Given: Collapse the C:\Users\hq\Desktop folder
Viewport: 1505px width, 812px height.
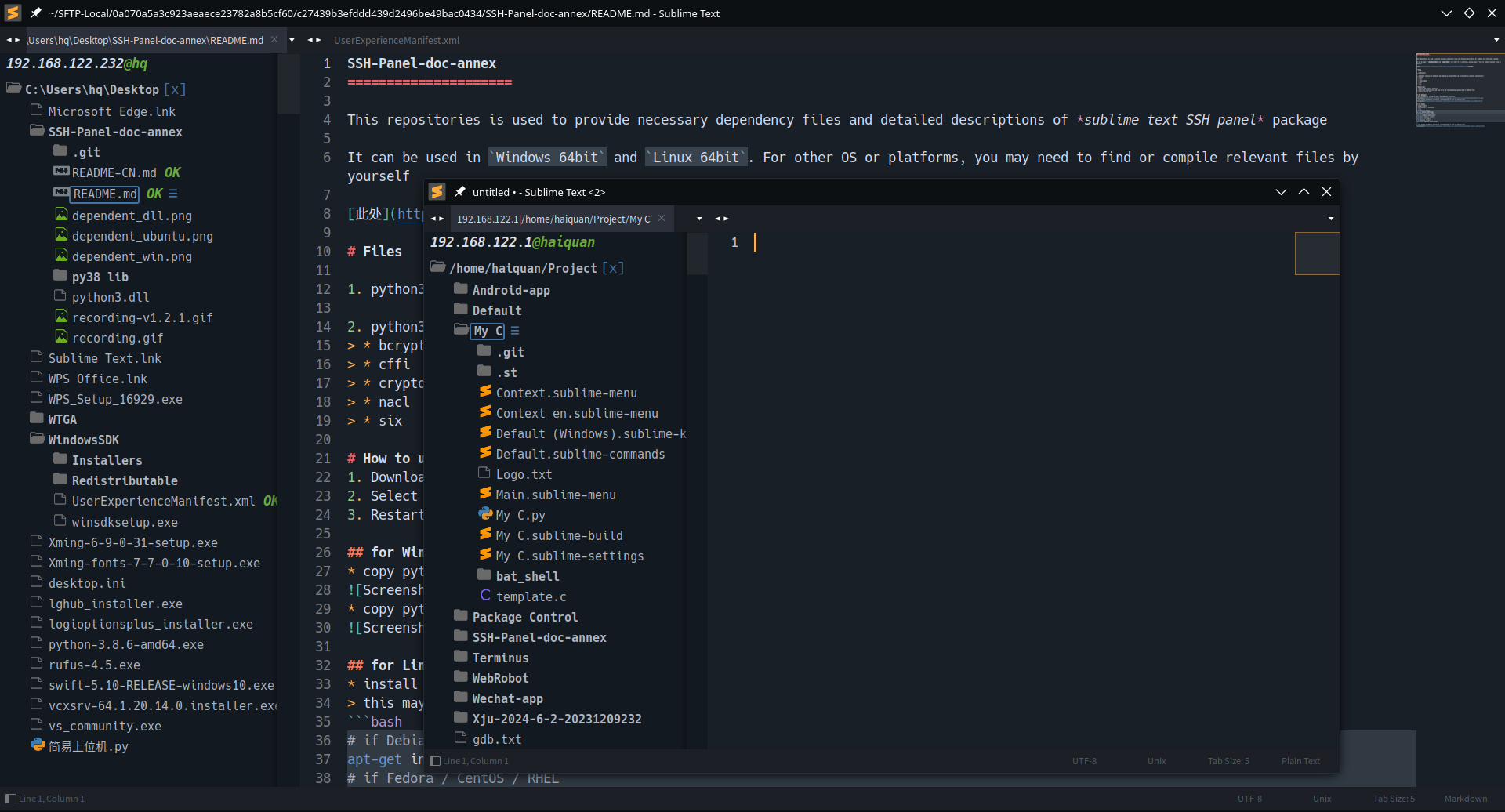Looking at the screenshot, I should (x=13, y=89).
